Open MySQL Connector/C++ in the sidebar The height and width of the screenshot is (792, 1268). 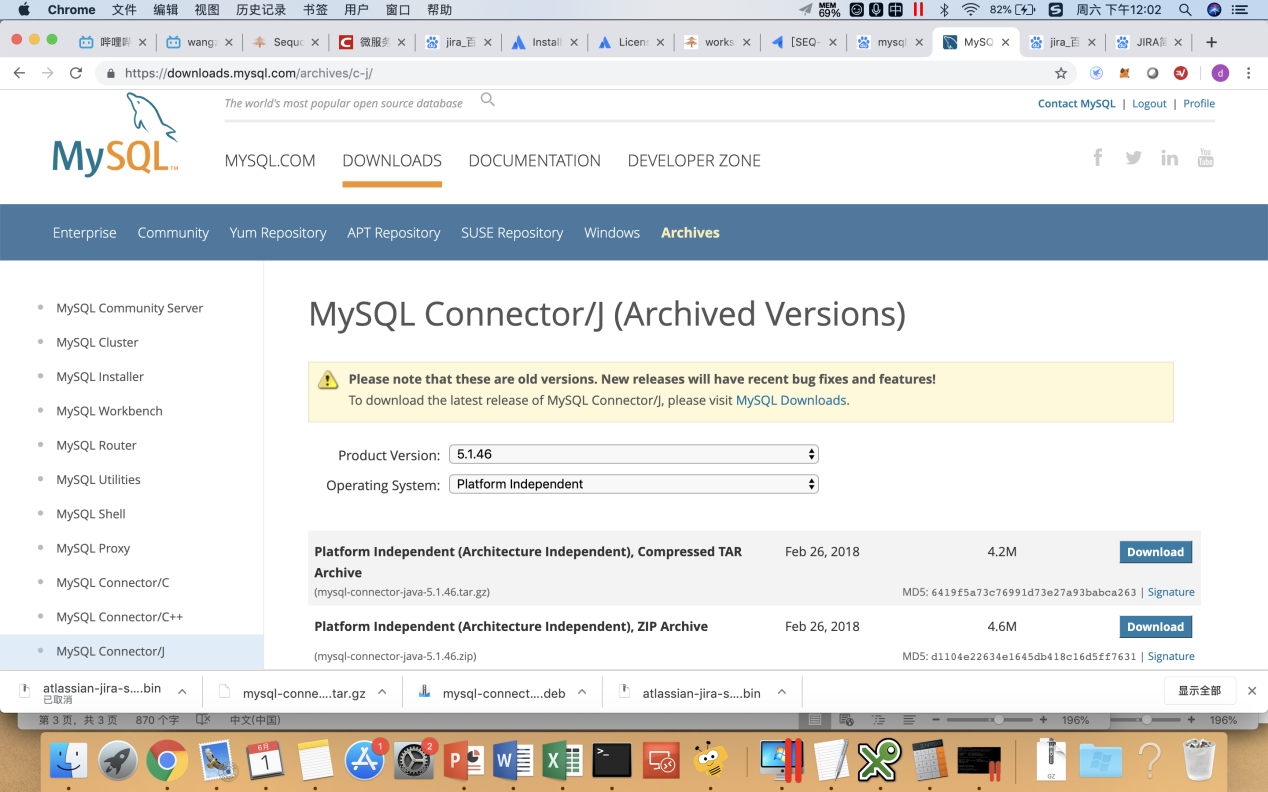(120, 617)
